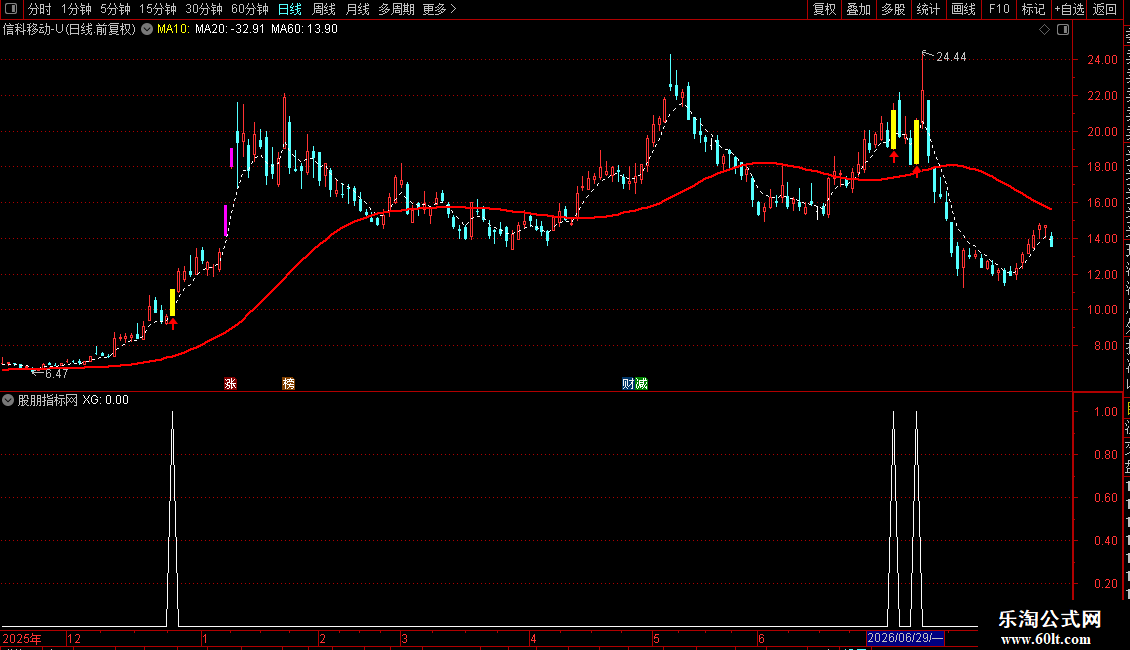Switch to 周线 weekly chart
The image size is (1130, 650).
pyautogui.click(x=324, y=9)
